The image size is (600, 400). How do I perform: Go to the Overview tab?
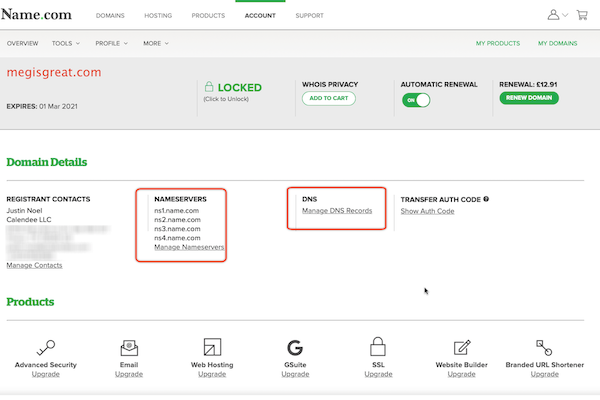tap(23, 43)
